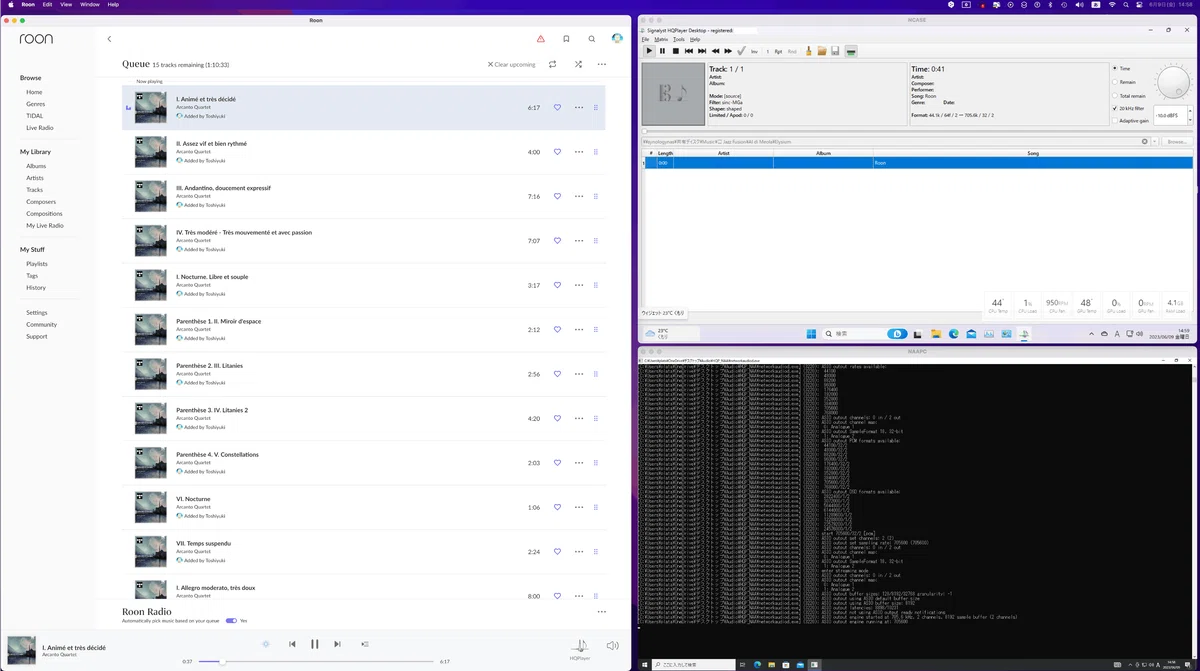Screen dimensions: 1200x671
Task: Toggle queue repeat (loop) icon
Action: pos(552,64)
